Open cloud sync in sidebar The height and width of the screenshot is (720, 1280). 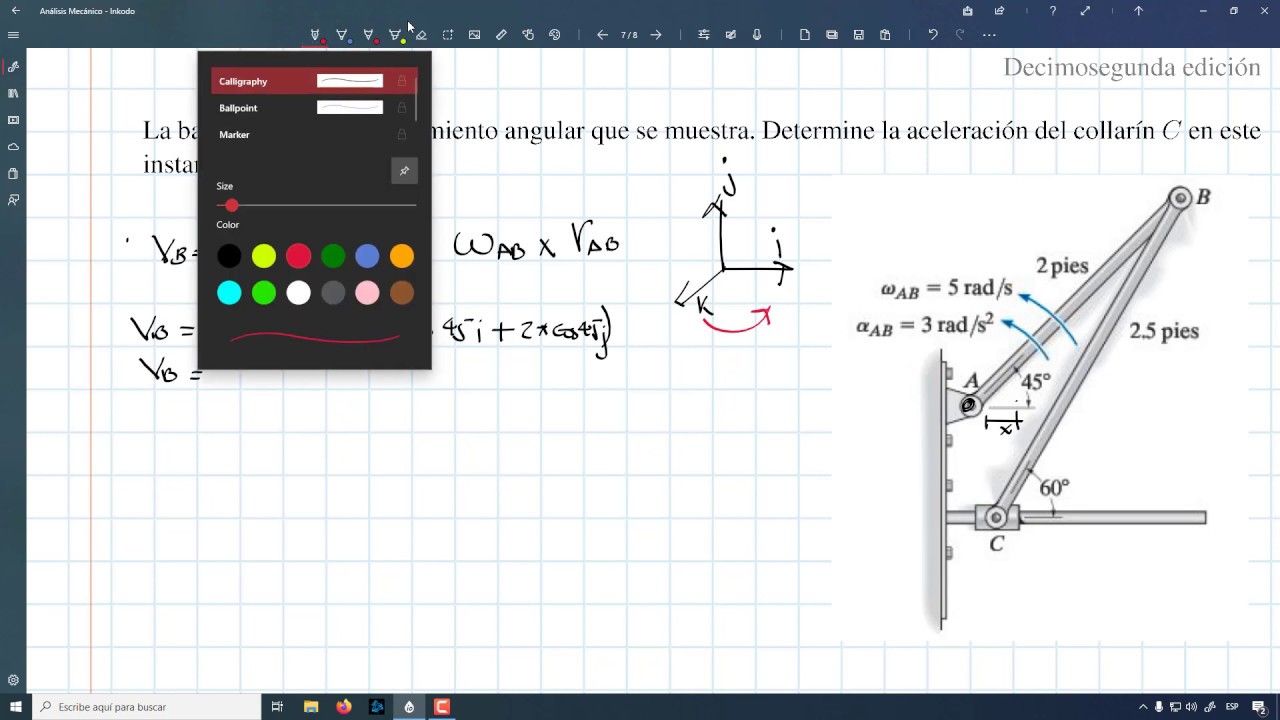(x=13, y=147)
